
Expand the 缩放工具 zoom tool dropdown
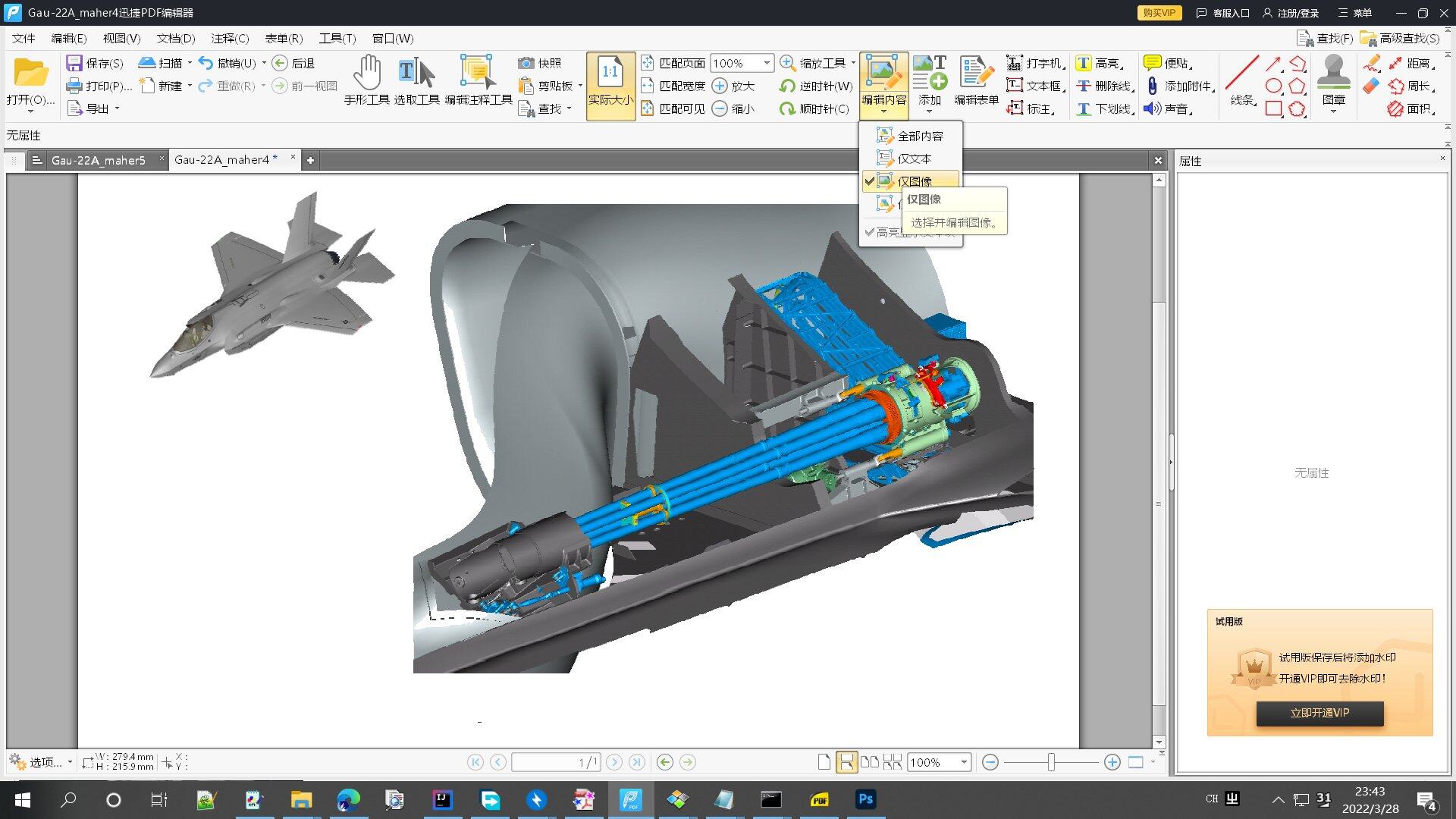tap(853, 63)
